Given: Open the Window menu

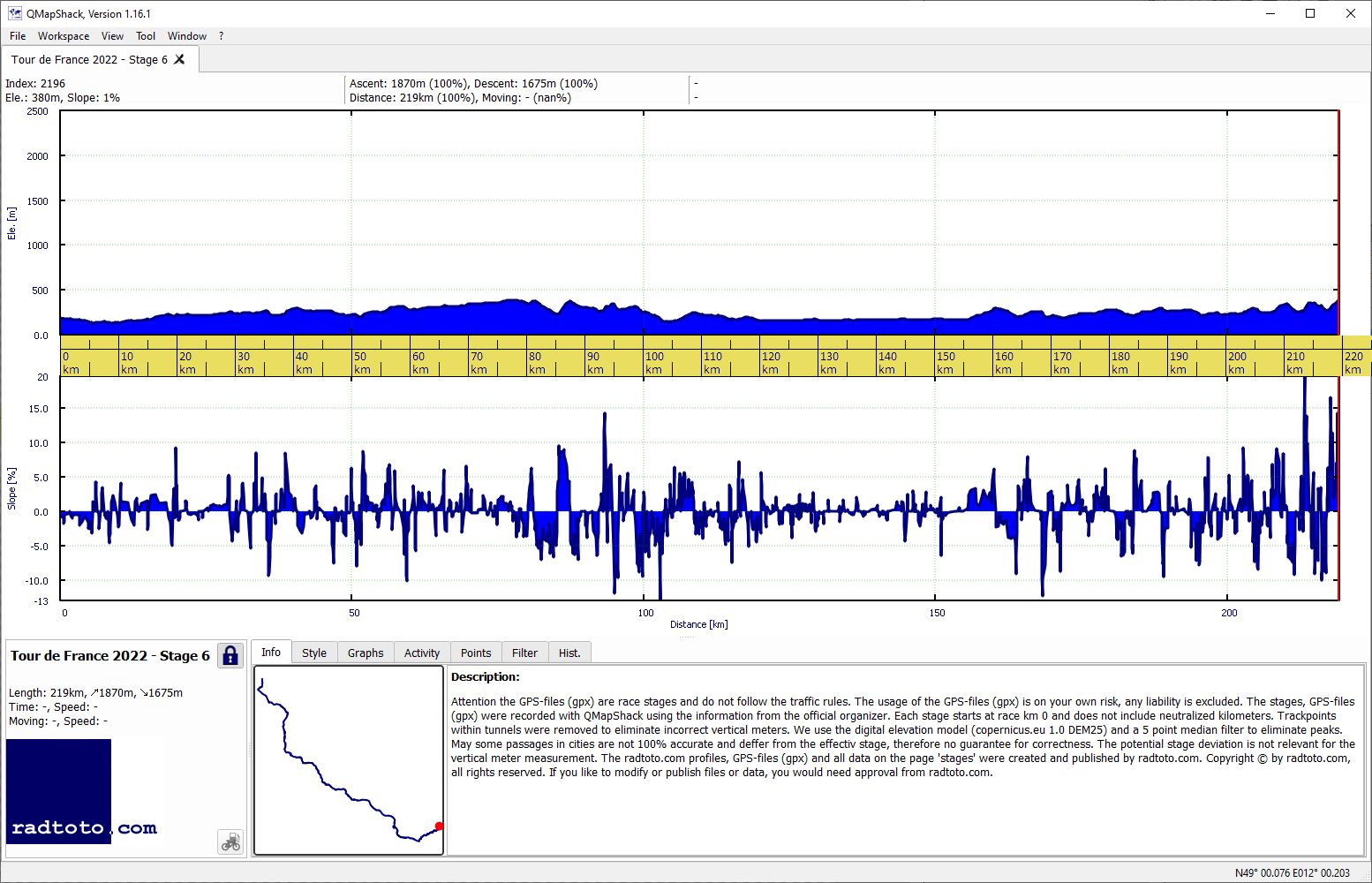Looking at the screenshot, I should (x=187, y=36).
